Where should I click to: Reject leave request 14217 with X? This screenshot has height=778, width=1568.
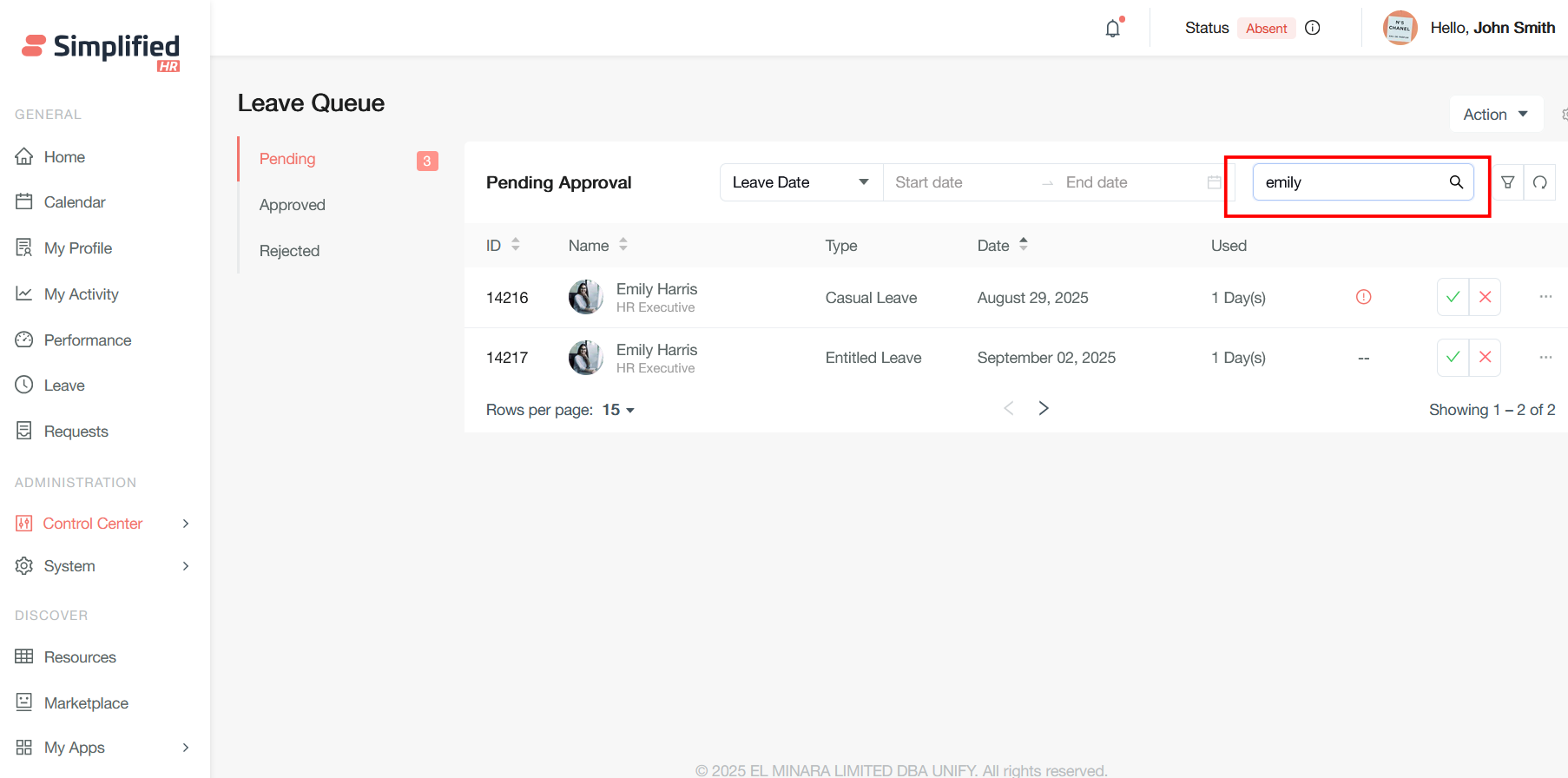point(1485,357)
